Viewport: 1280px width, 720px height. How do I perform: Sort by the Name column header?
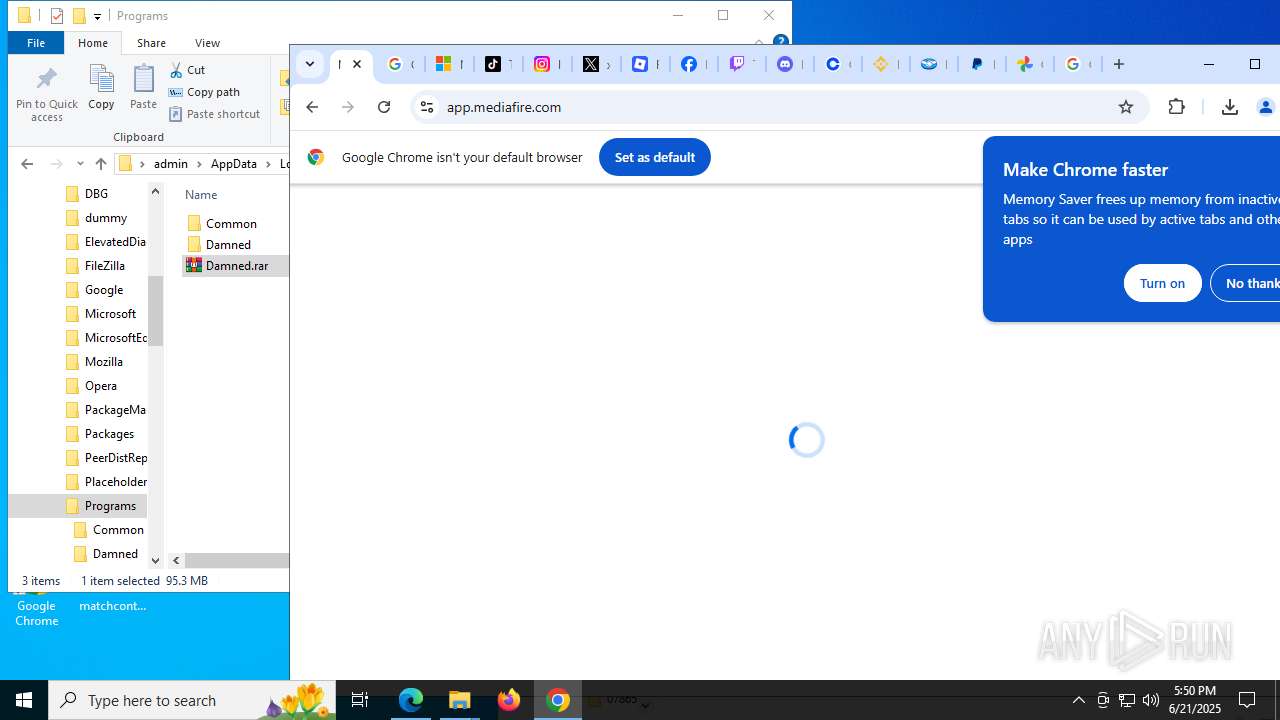(x=201, y=195)
